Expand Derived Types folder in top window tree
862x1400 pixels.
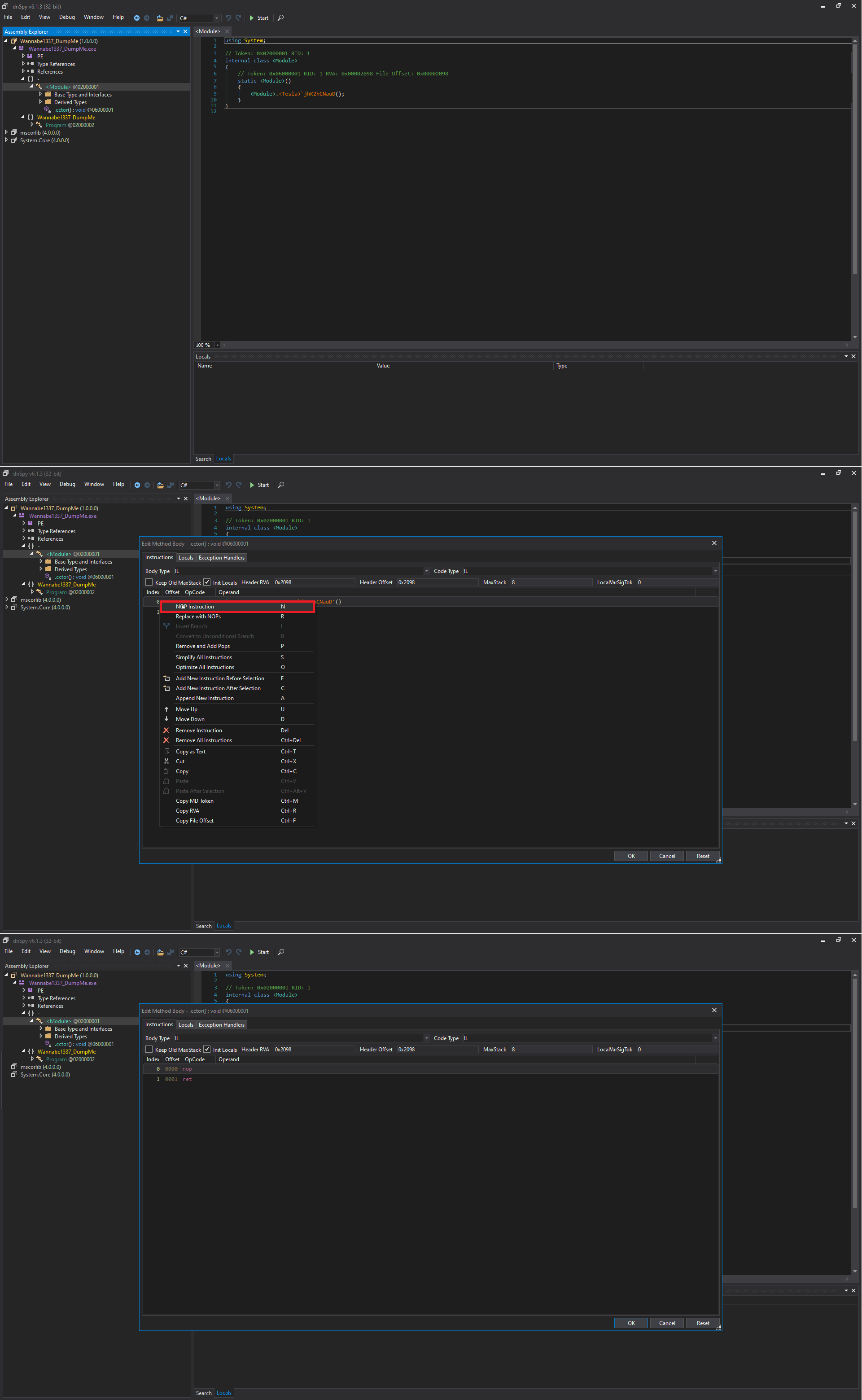[x=40, y=102]
